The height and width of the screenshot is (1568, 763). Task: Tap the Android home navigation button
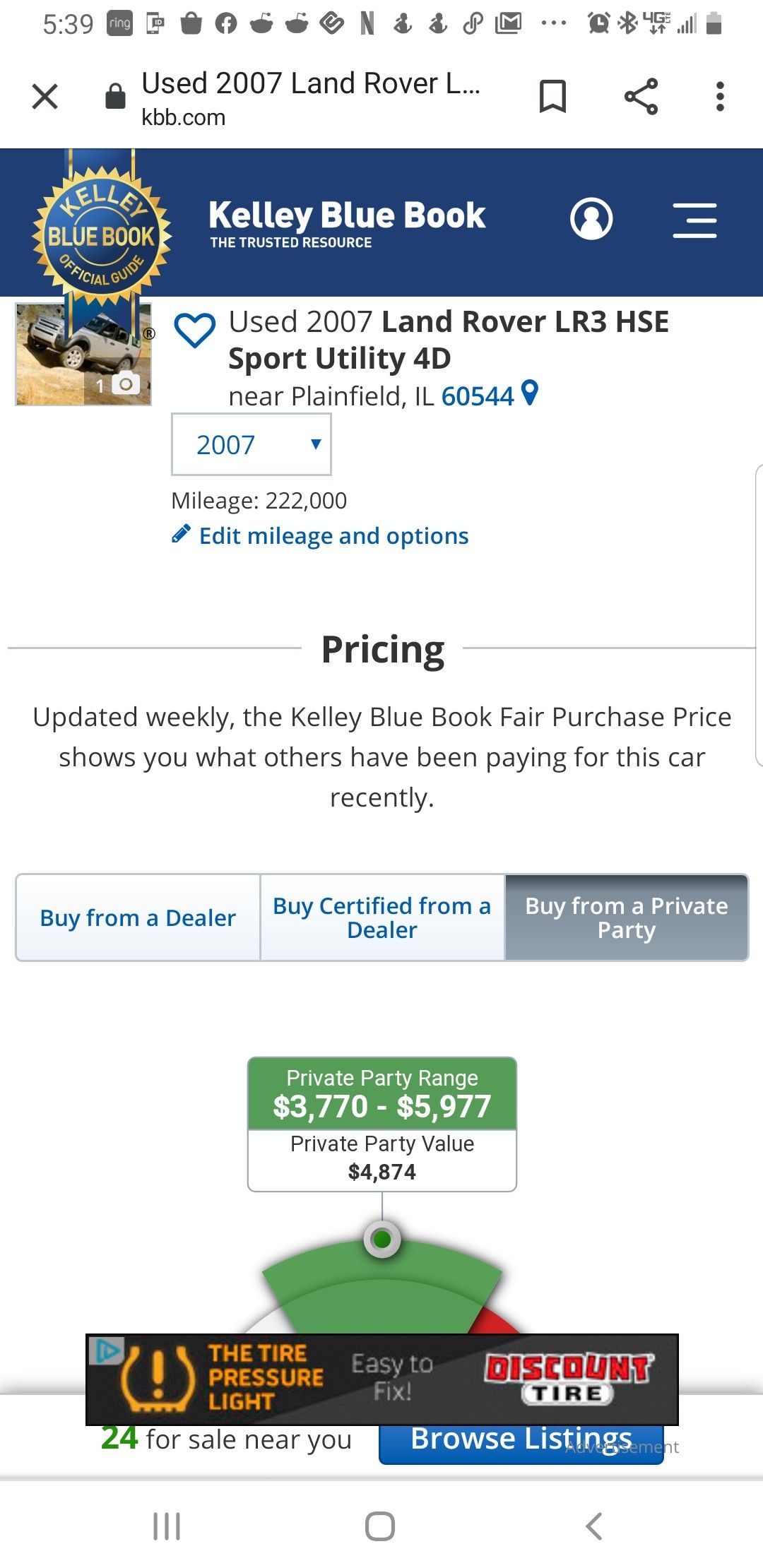380,1526
